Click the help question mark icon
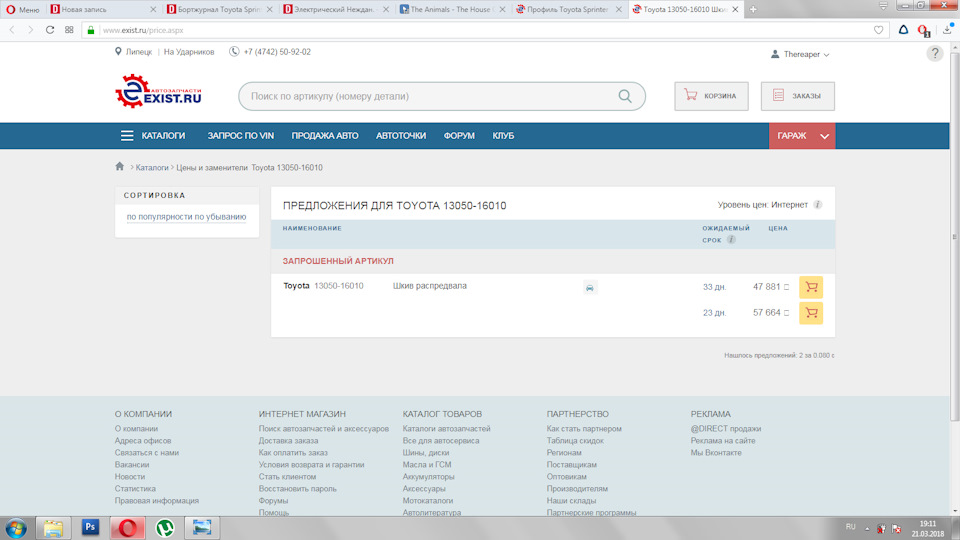Image resolution: width=960 pixels, height=540 pixels. [934, 53]
